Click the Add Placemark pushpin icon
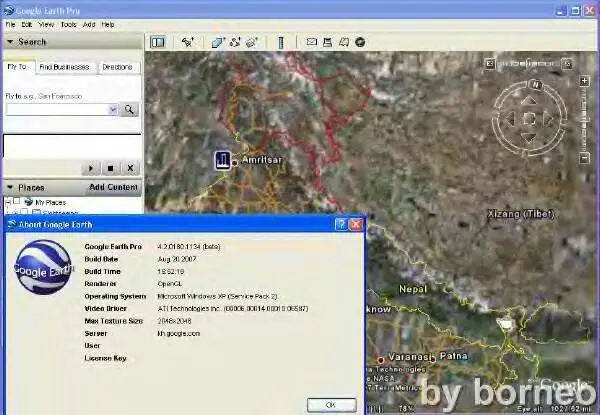 (188, 42)
